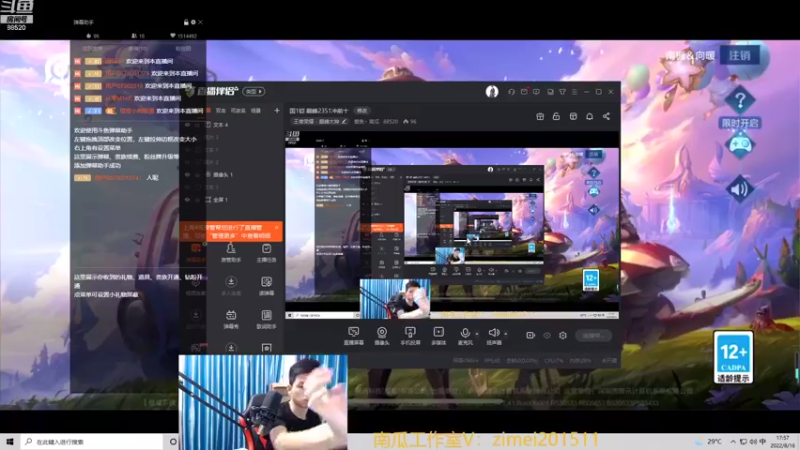
Task: Toggle lock on 文本 4 source
Action: (x=197, y=124)
